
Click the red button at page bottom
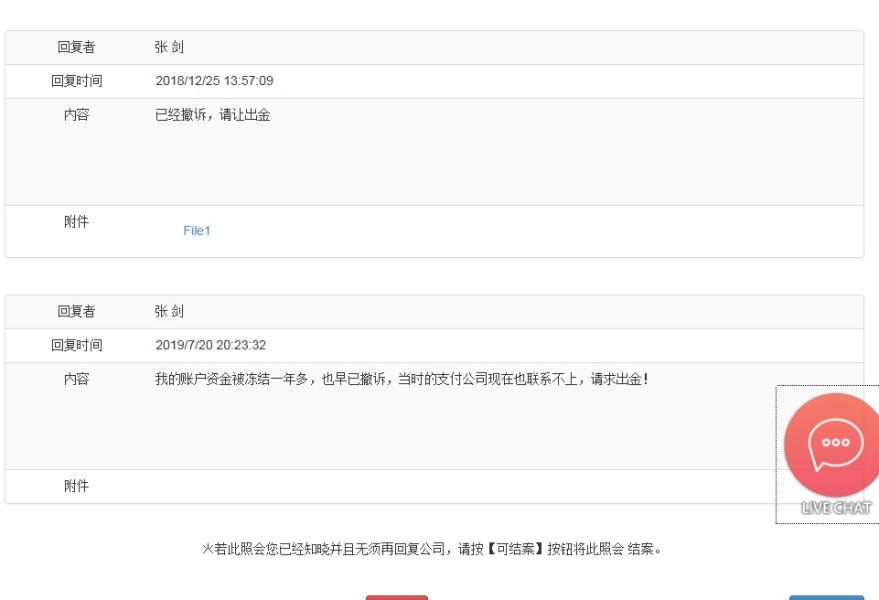click(x=396, y=597)
